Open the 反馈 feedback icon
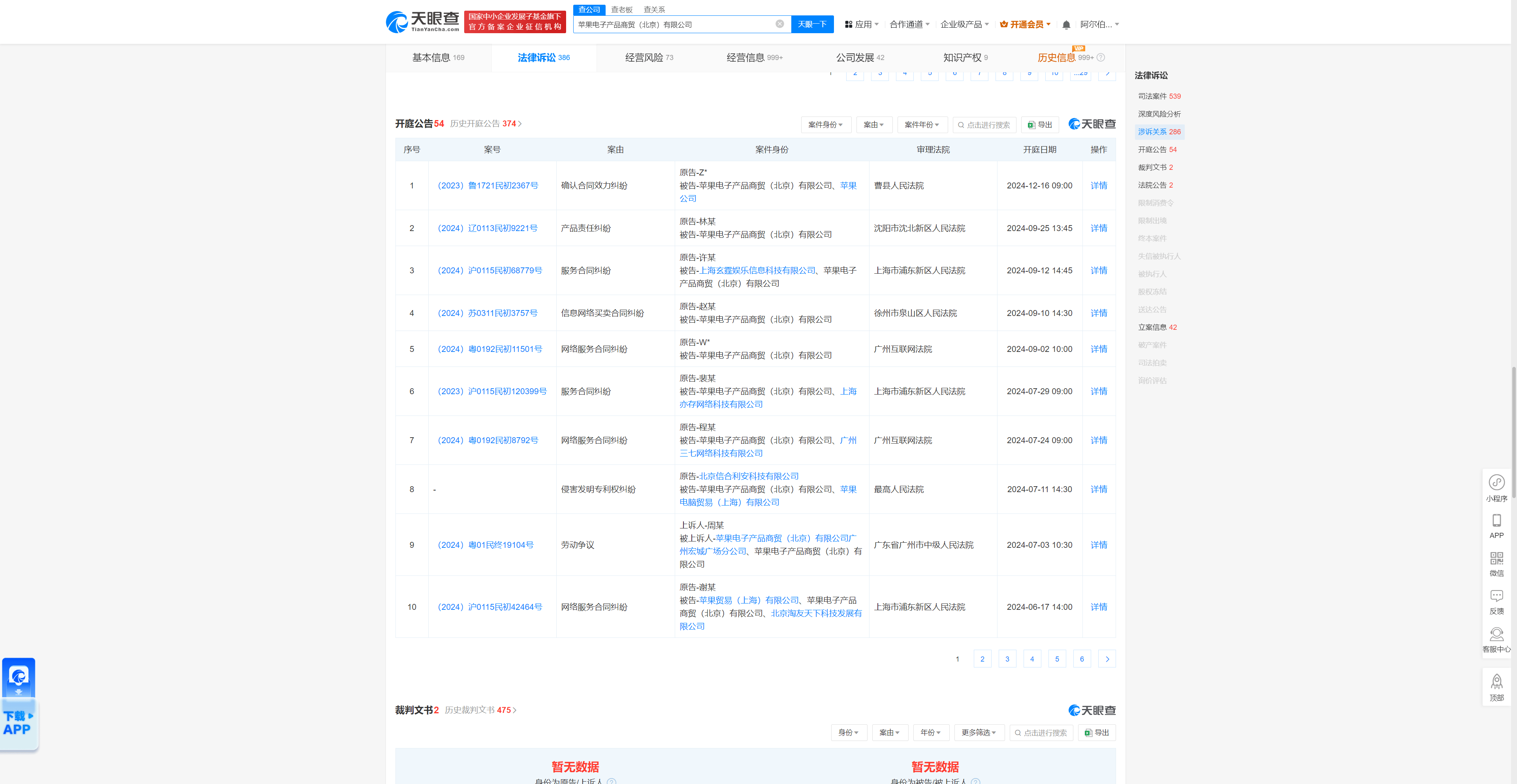This screenshot has width=1517, height=784. 1496,602
